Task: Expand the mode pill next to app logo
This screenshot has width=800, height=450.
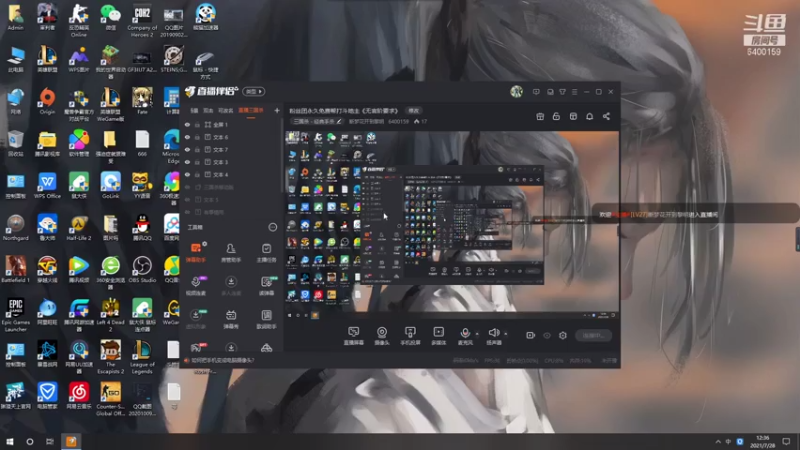Action: (x=254, y=92)
